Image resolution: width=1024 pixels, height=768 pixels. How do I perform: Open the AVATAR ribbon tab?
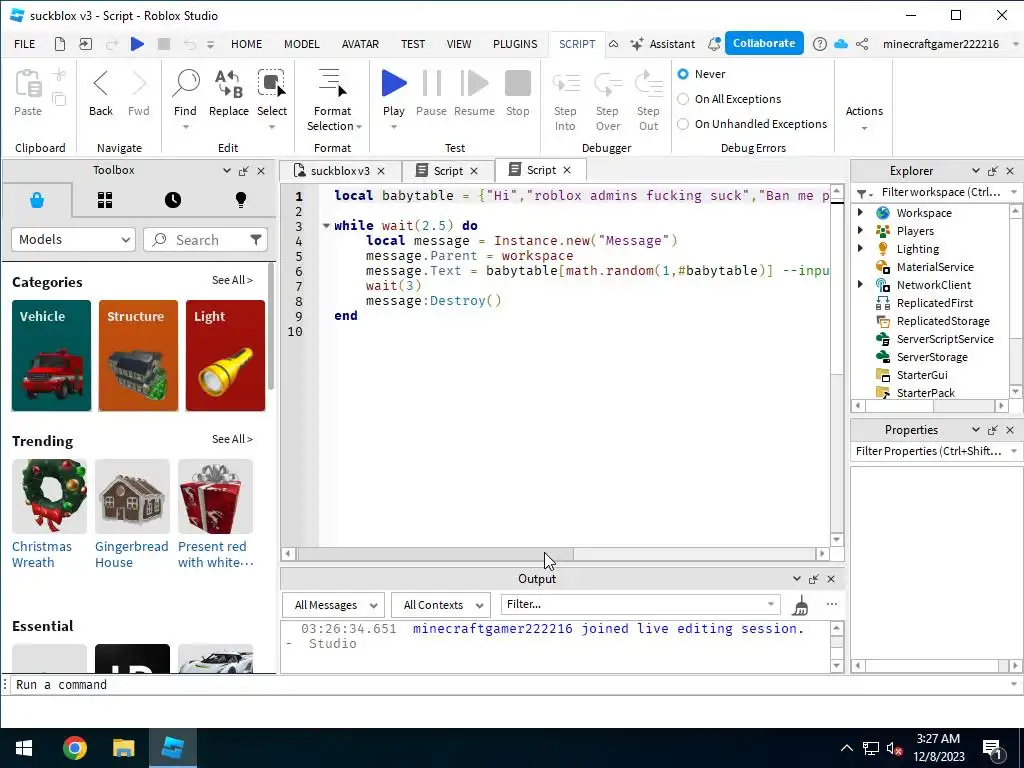pyautogui.click(x=360, y=44)
